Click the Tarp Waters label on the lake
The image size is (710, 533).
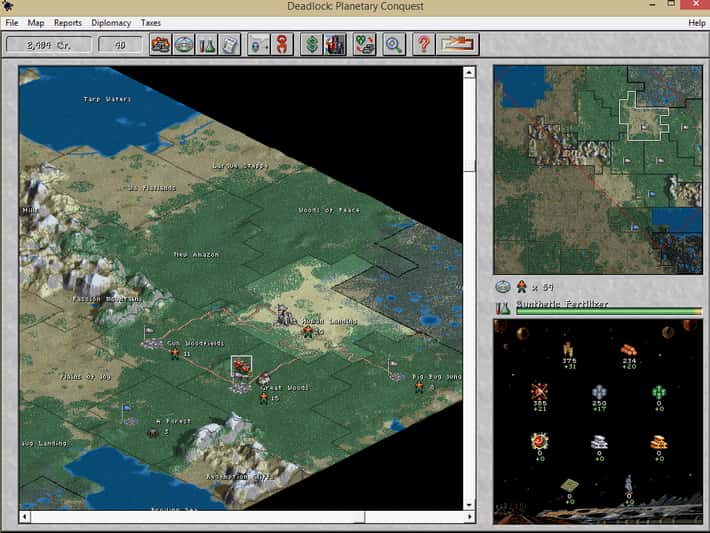pos(107,99)
